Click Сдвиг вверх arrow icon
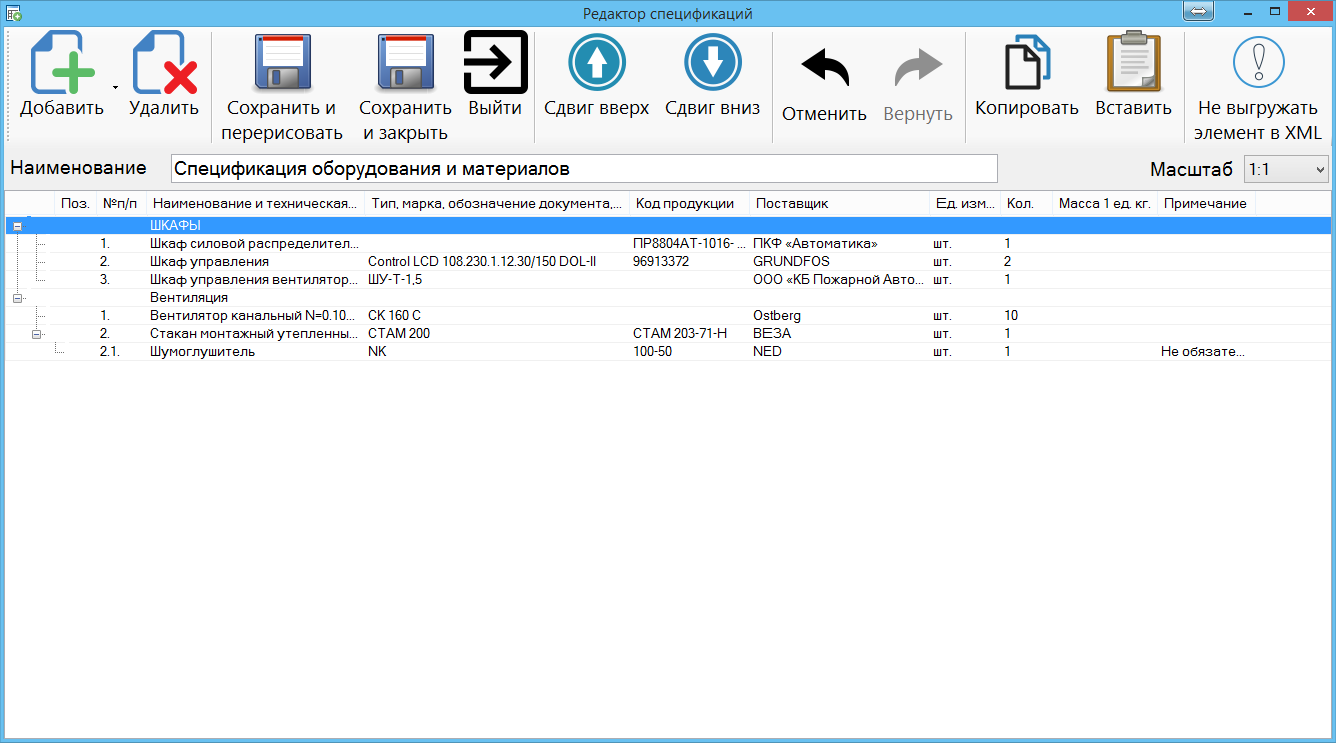Viewport: 1336px width, 743px height. tap(597, 62)
